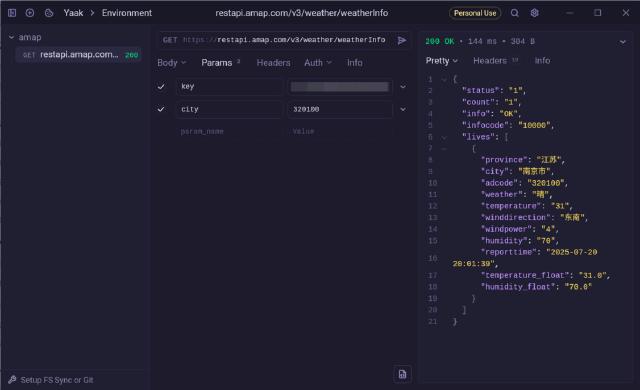Open the Body tab dropdown
640x390 pixels.
point(171,62)
